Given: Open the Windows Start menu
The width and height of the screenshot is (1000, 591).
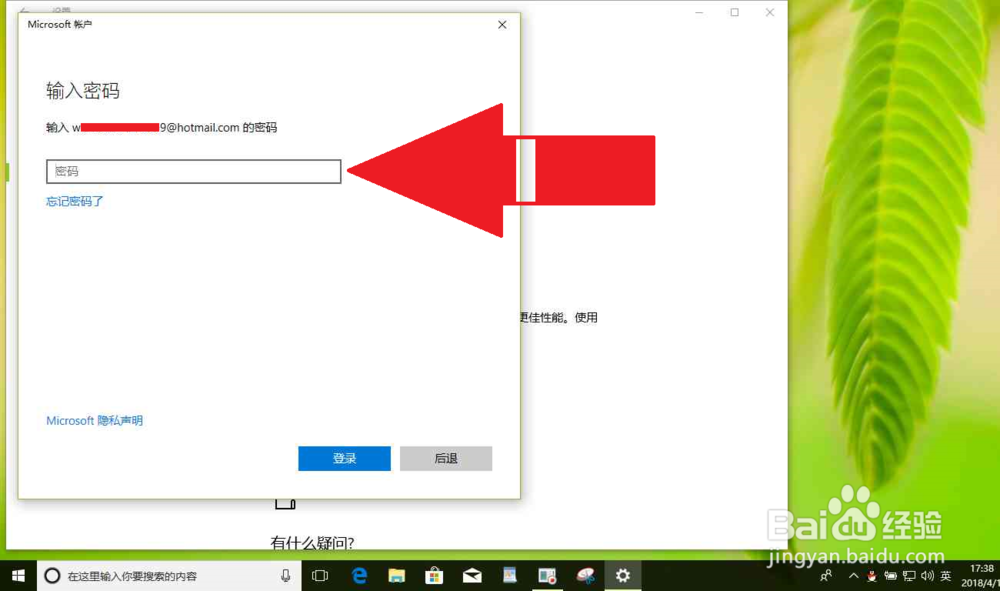Looking at the screenshot, I should (x=18, y=576).
